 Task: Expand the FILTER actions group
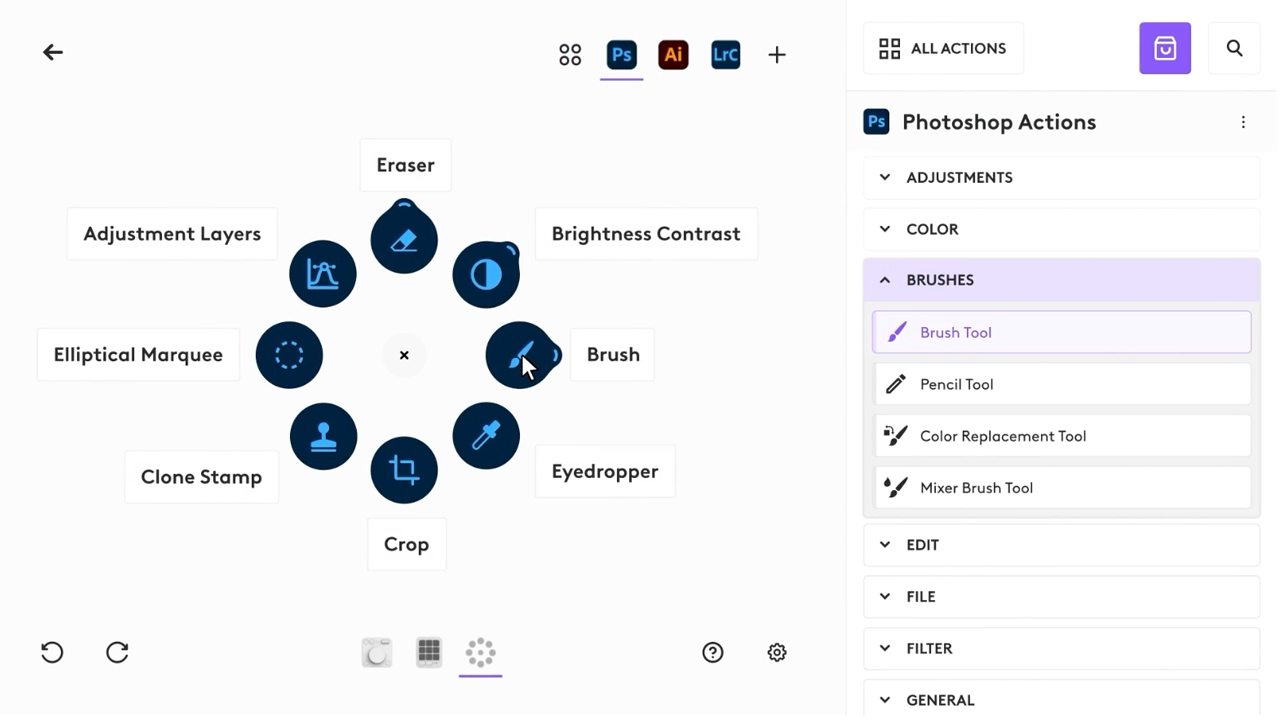coord(1061,649)
